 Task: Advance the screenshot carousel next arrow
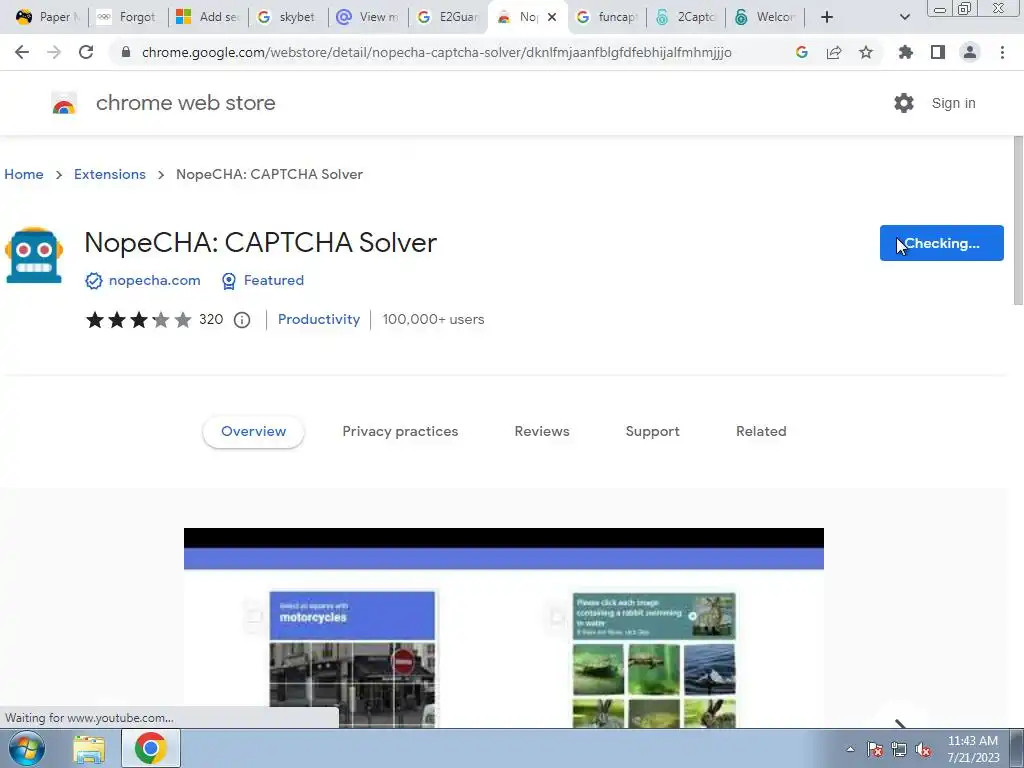click(x=901, y=722)
